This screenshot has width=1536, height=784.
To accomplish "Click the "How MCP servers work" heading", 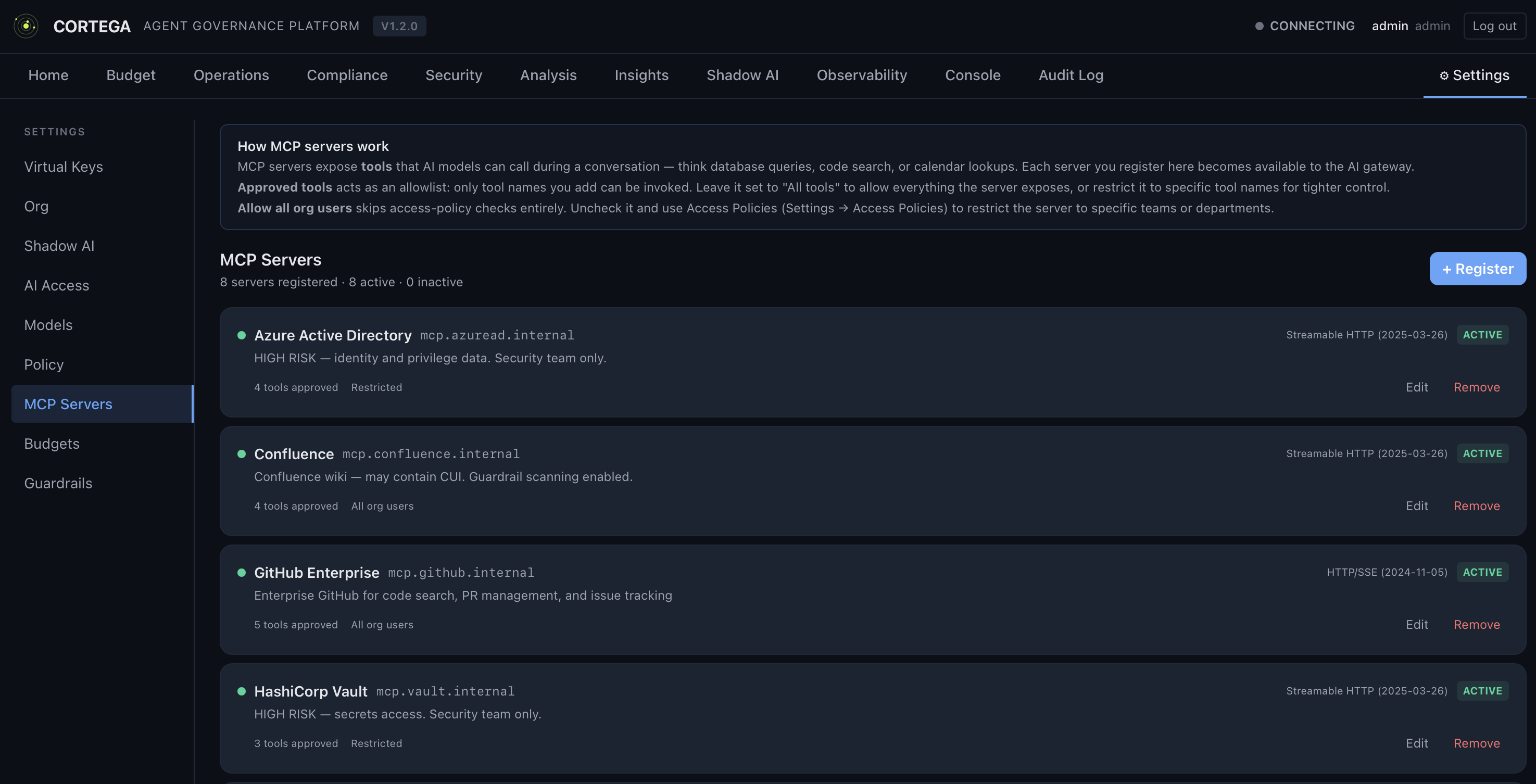I will coord(313,146).
